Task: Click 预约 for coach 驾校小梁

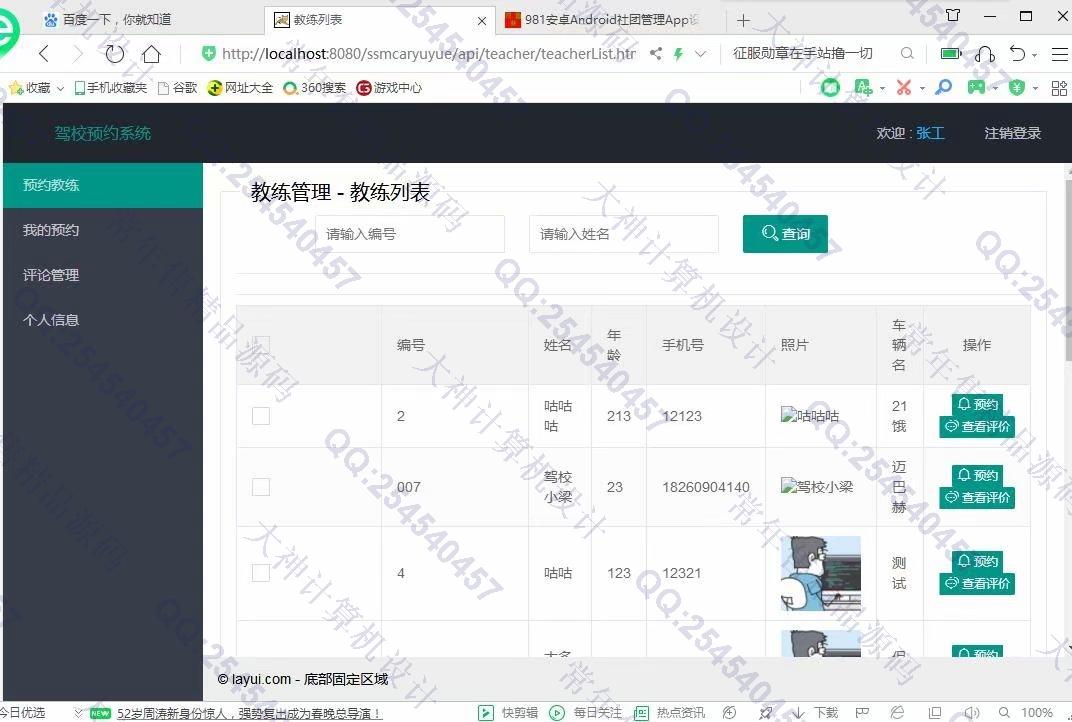Action: click(977, 475)
